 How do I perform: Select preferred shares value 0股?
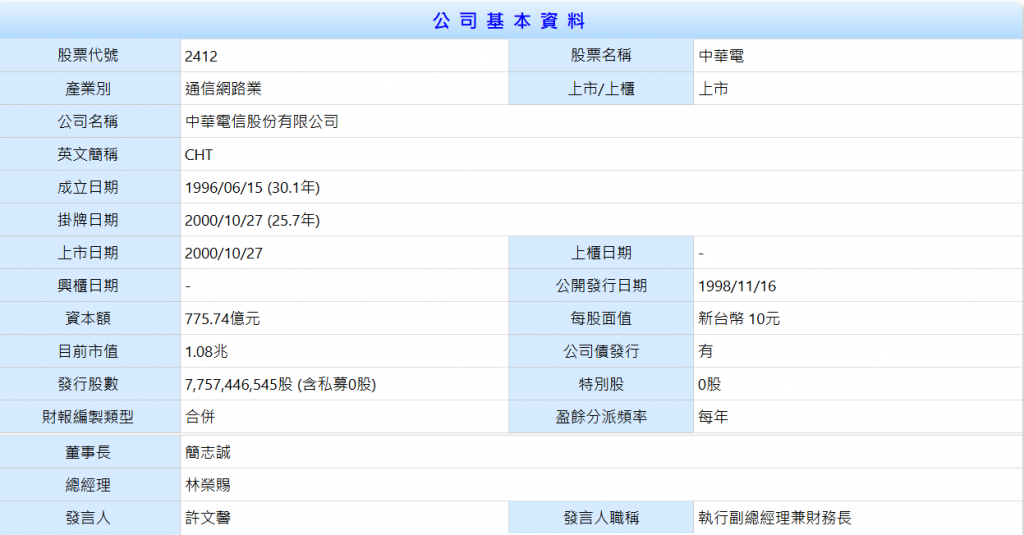709,384
